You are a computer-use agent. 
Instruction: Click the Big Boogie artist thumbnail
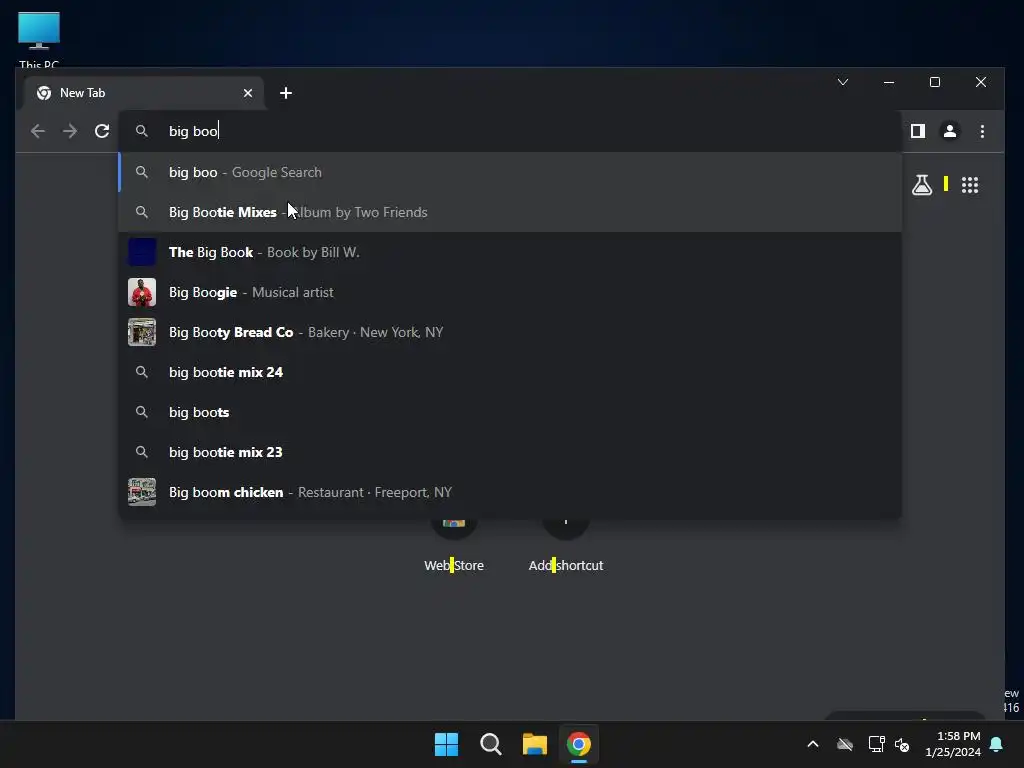point(142,292)
